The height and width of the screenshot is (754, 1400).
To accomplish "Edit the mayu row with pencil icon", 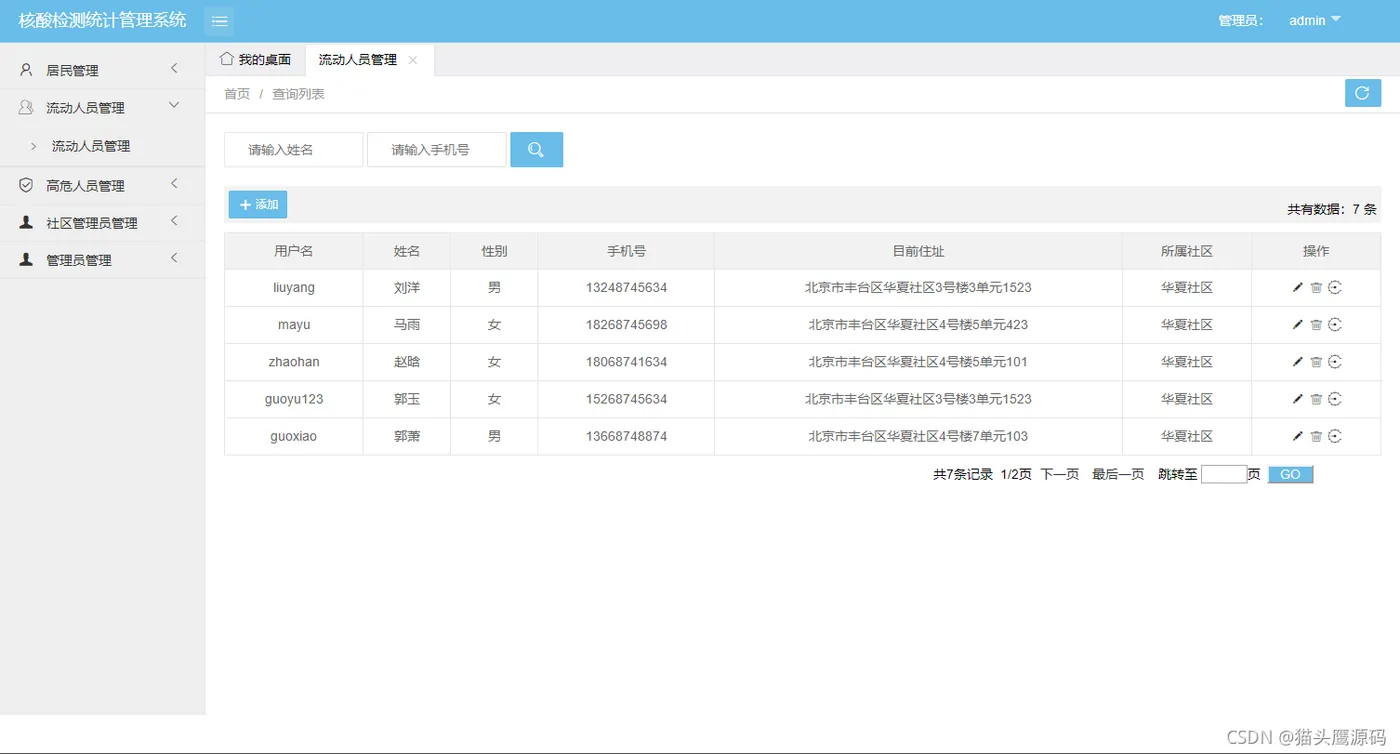I will click(x=1298, y=325).
